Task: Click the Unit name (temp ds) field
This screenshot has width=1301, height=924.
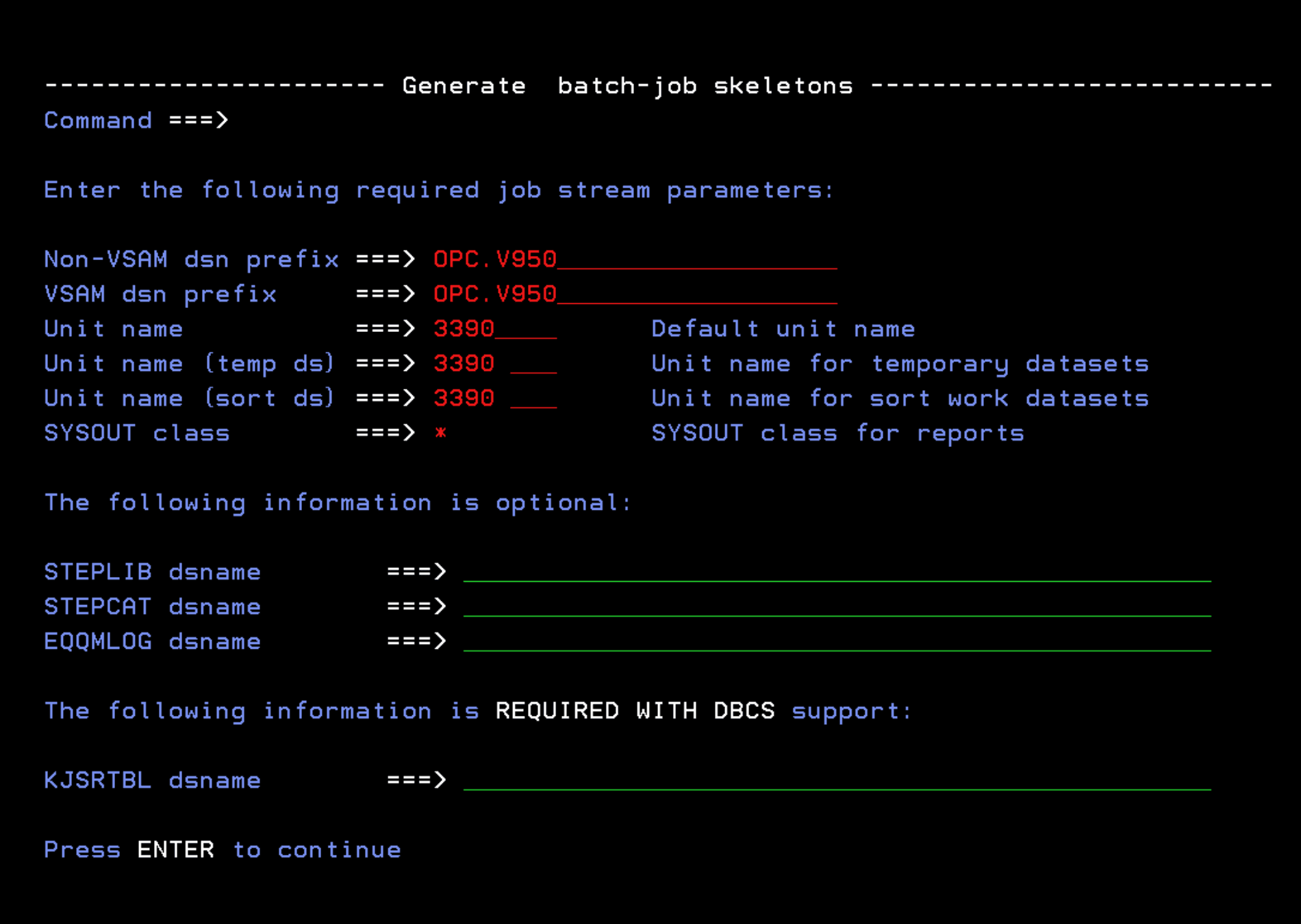Action: [x=494, y=363]
